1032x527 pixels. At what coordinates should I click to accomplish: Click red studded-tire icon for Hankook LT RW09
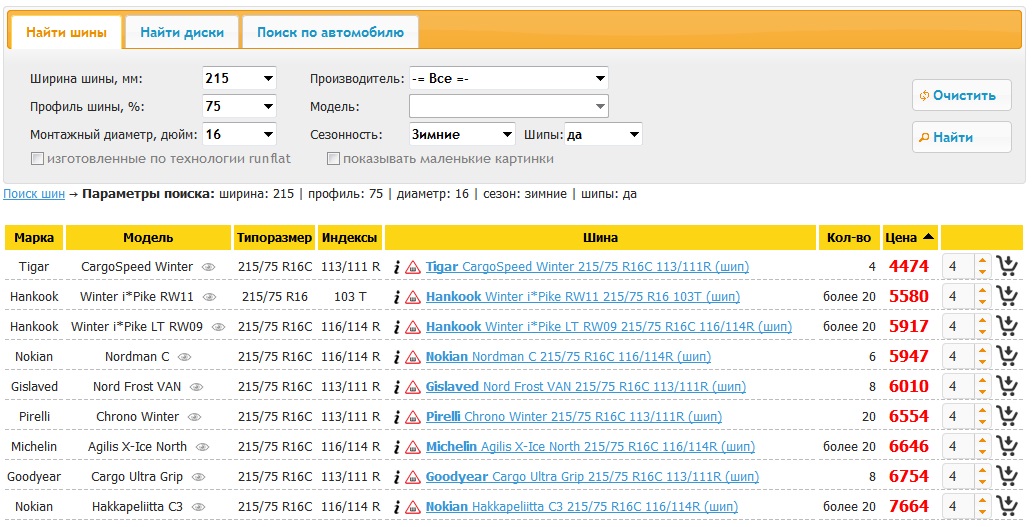[413, 327]
